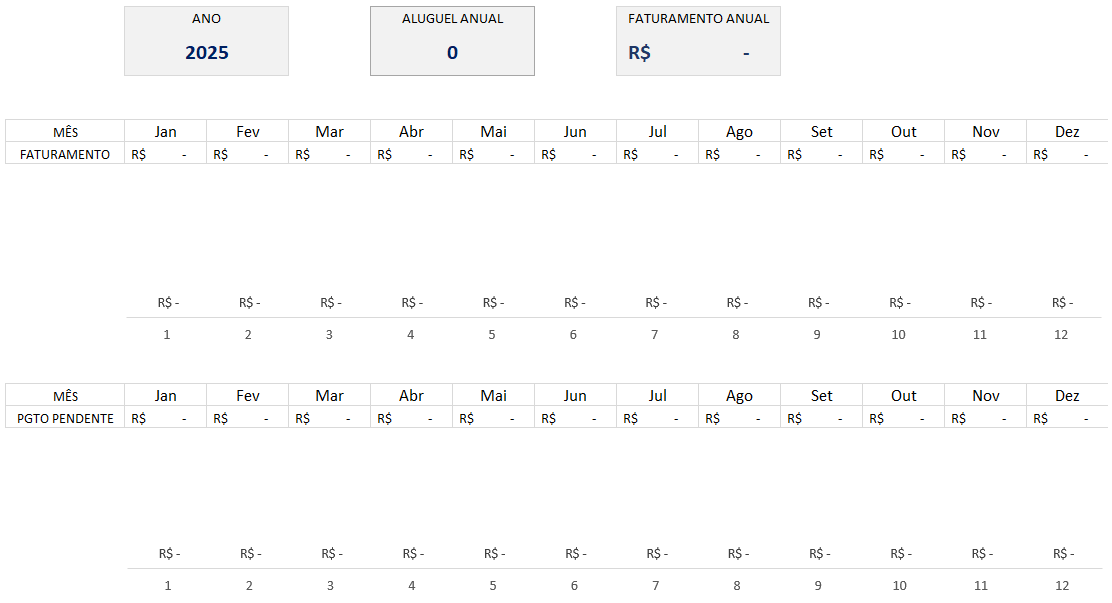The width and height of the screenshot is (1112, 603).
Task: Select the PGTO PENDENTE row label cell
Action: [65, 418]
